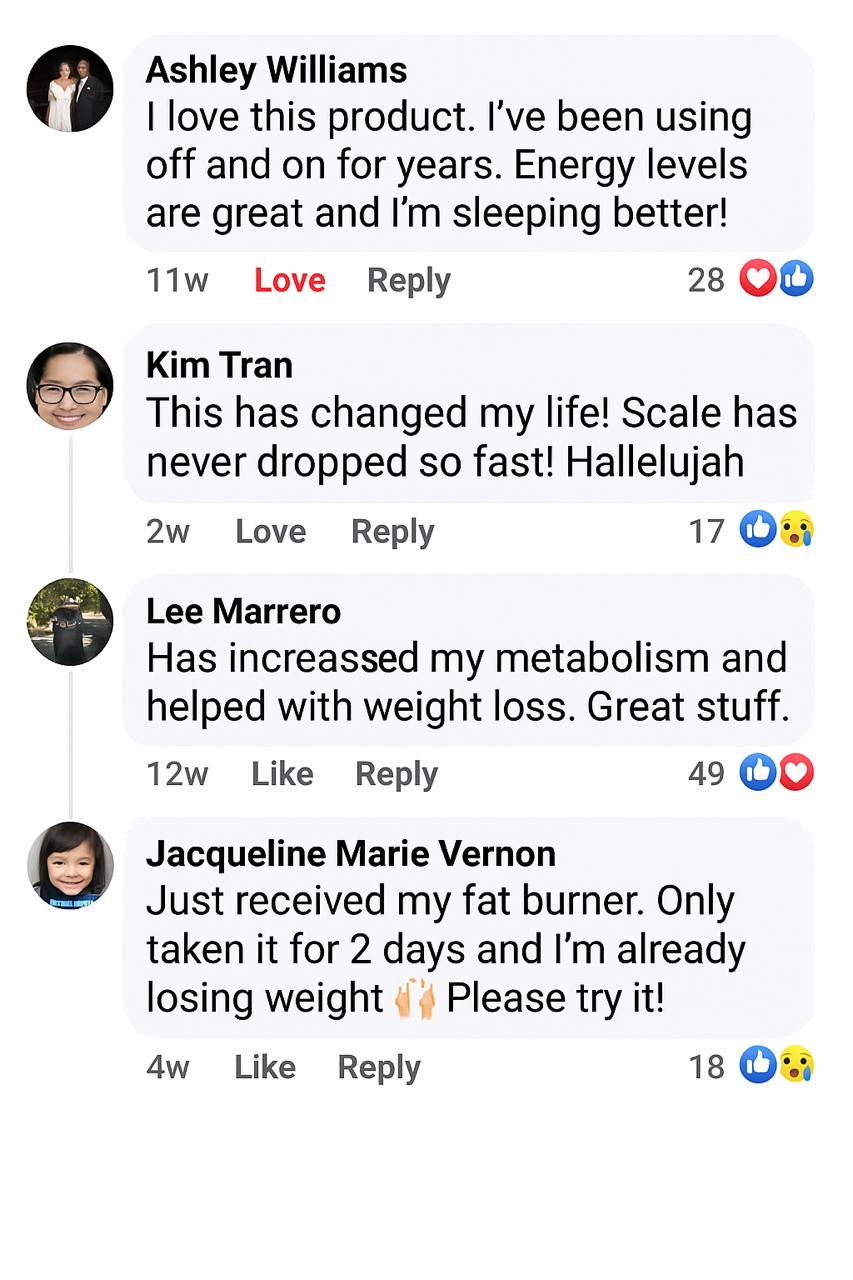Toggle the red Love reaction on Ashley's comment
This screenshot has width=853, height=1280.
(x=289, y=280)
